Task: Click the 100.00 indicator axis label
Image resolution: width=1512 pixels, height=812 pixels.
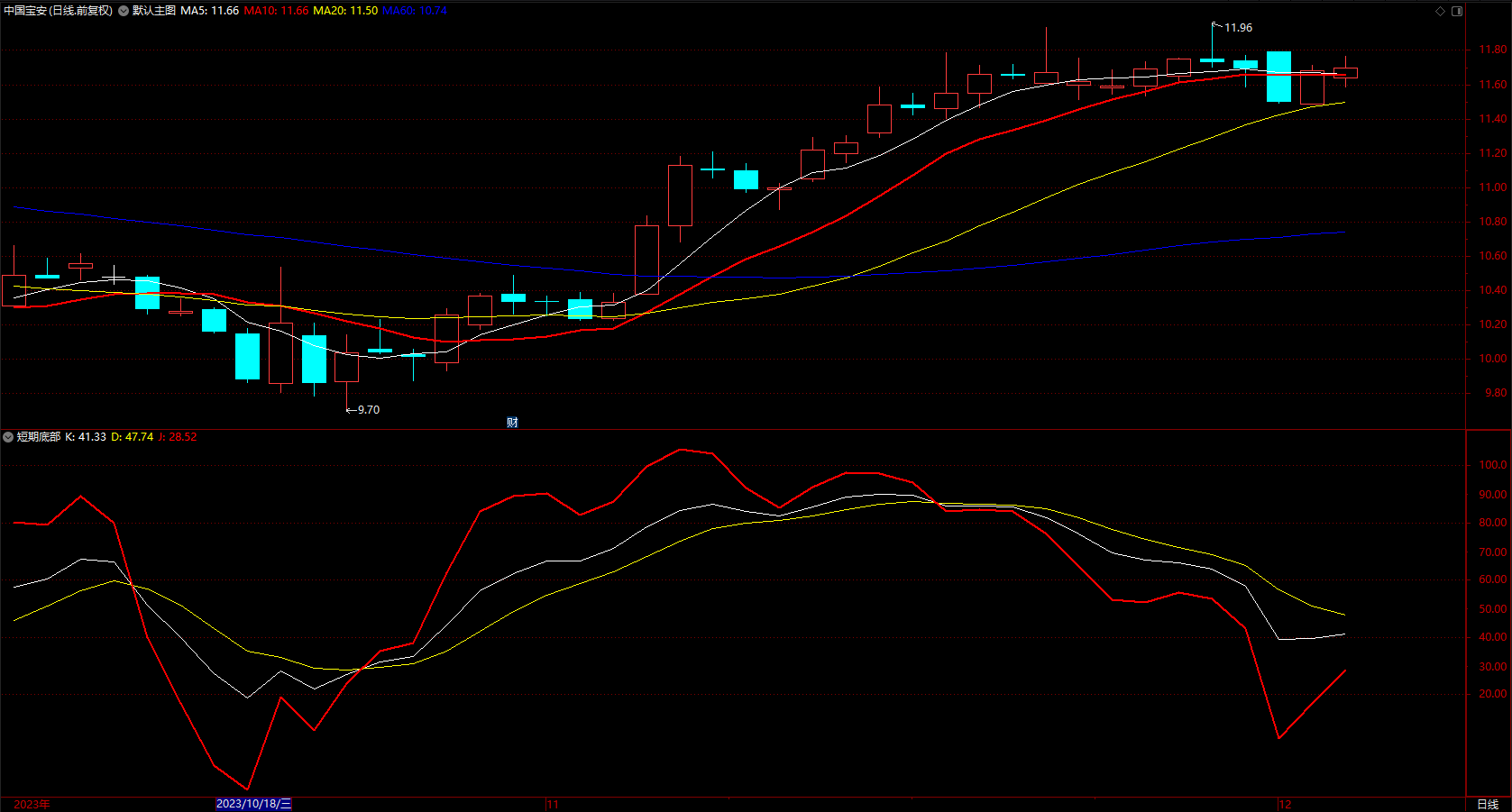Action: coord(1492,465)
